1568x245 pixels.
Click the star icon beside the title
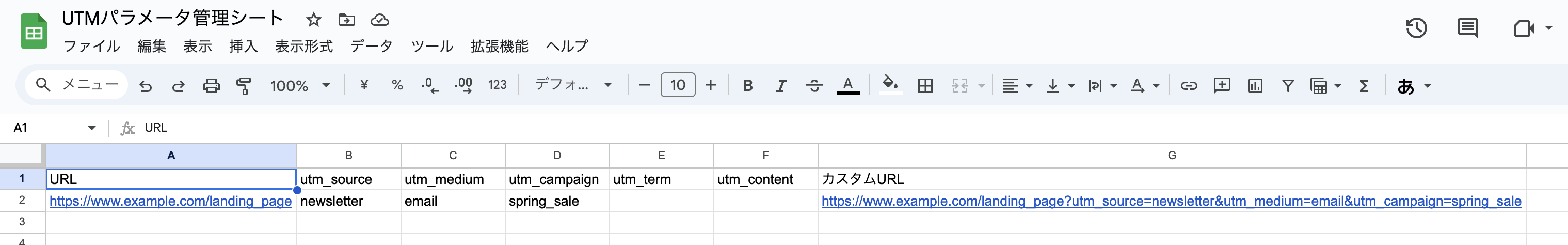click(x=313, y=20)
